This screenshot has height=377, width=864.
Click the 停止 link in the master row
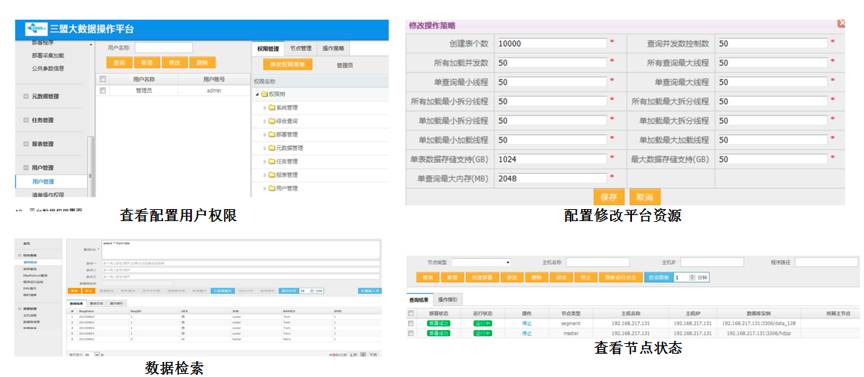[x=527, y=333]
